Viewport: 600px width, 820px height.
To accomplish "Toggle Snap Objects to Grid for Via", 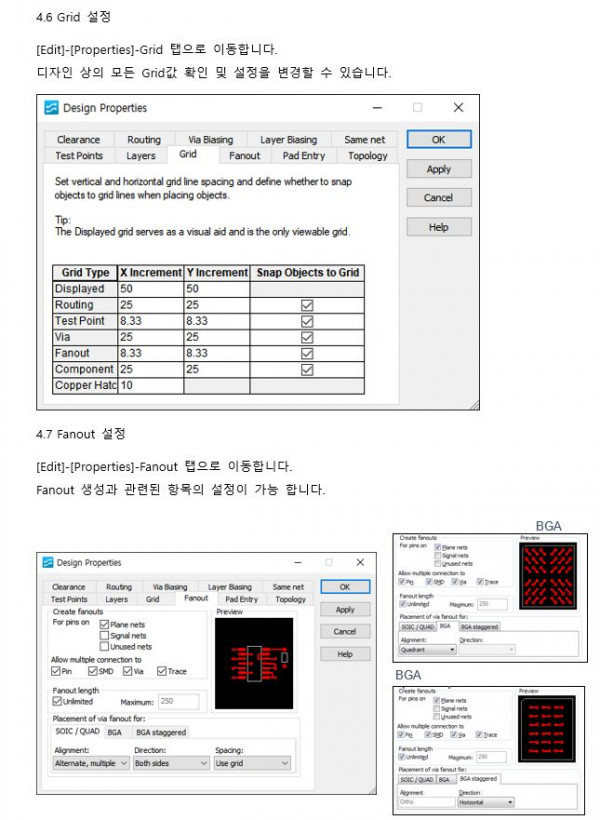I will pos(307,337).
